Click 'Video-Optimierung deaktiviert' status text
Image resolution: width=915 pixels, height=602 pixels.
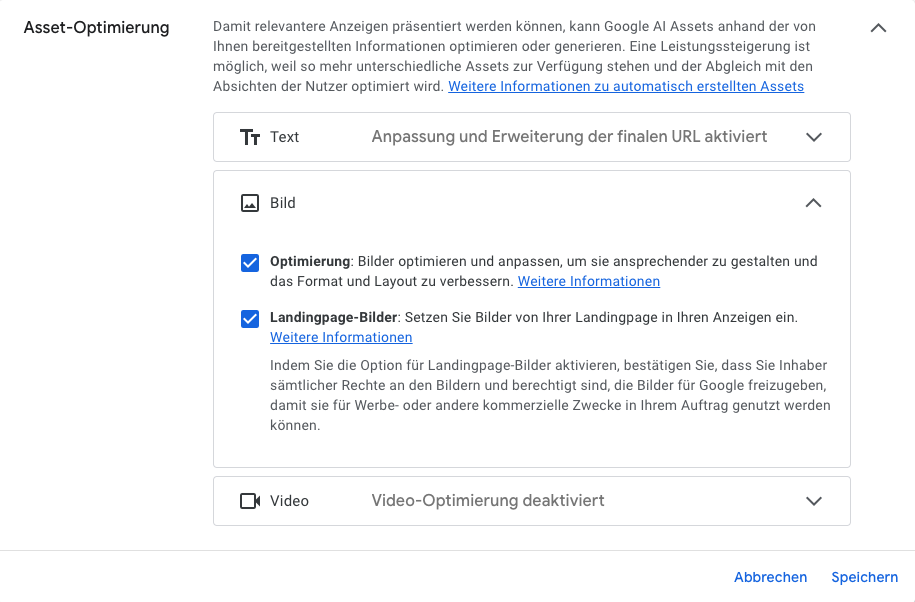(488, 500)
